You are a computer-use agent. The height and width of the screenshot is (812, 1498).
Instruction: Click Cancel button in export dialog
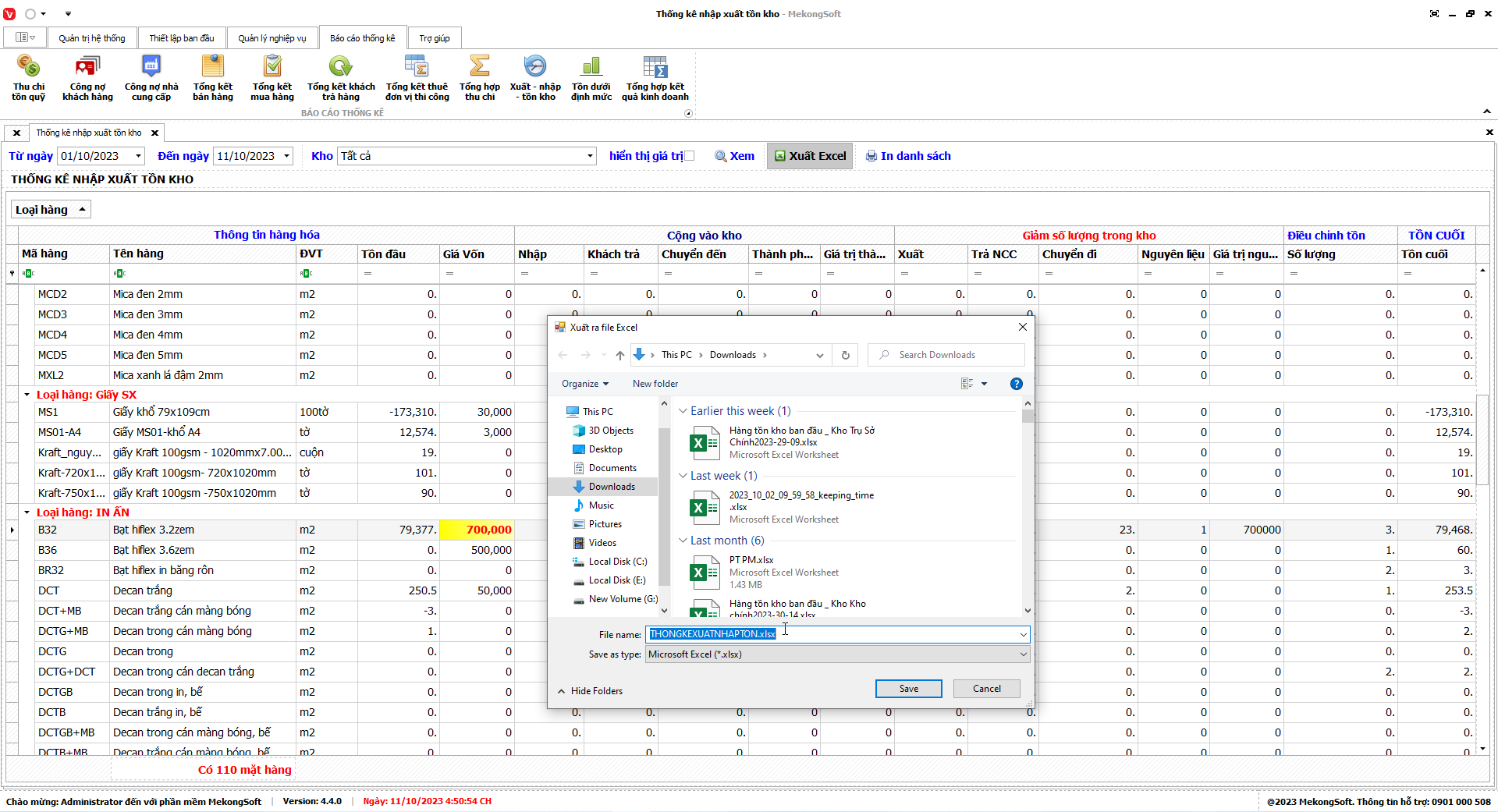[986, 689]
